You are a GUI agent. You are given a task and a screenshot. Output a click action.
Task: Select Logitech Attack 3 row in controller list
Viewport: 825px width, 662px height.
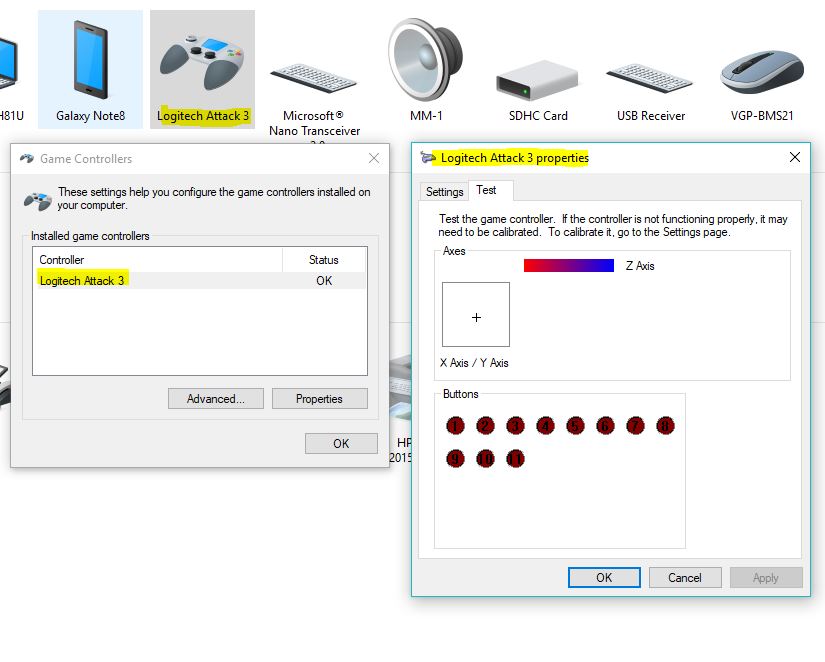click(x=199, y=280)
